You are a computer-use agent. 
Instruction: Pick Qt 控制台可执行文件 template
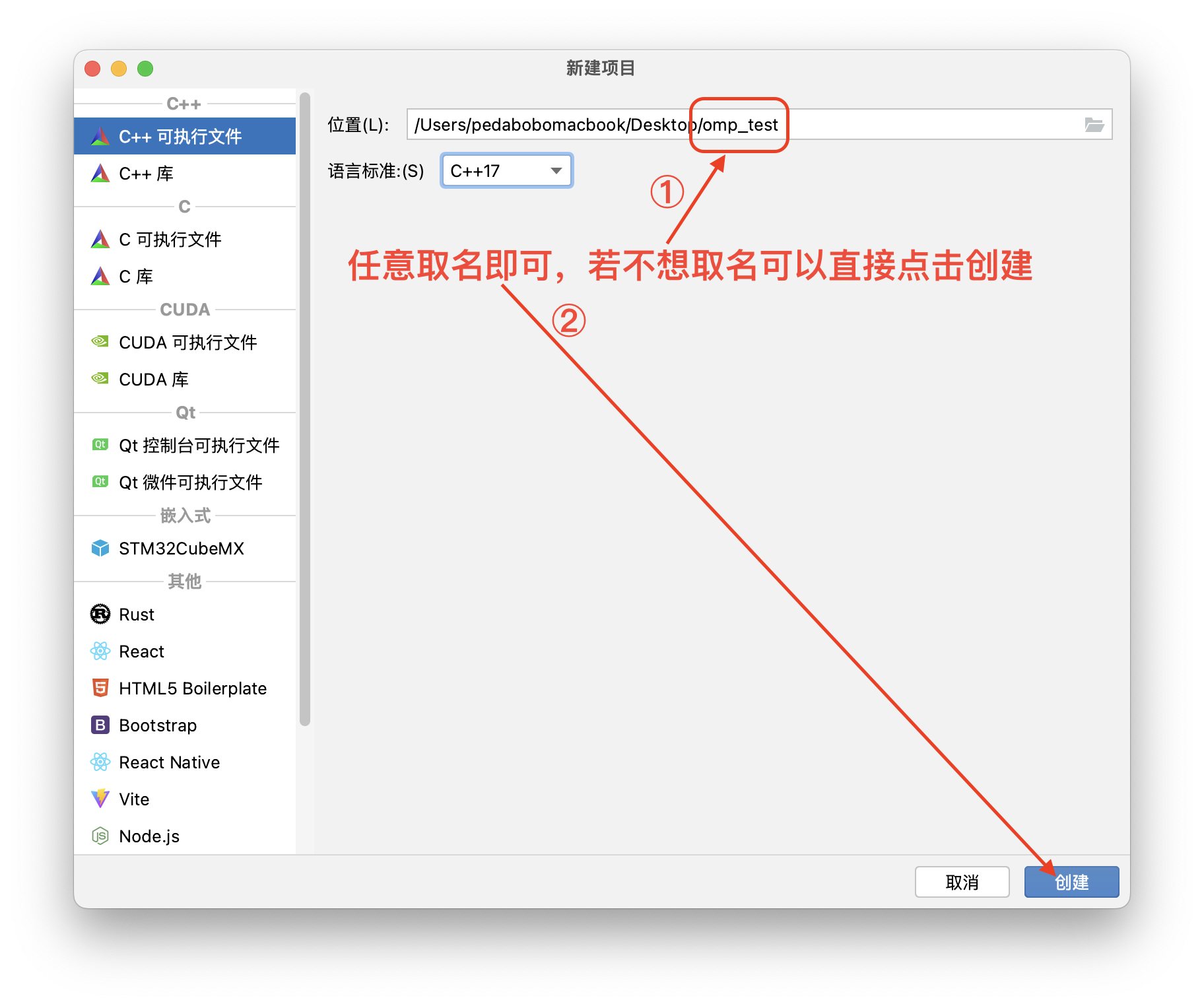(185, 445)
